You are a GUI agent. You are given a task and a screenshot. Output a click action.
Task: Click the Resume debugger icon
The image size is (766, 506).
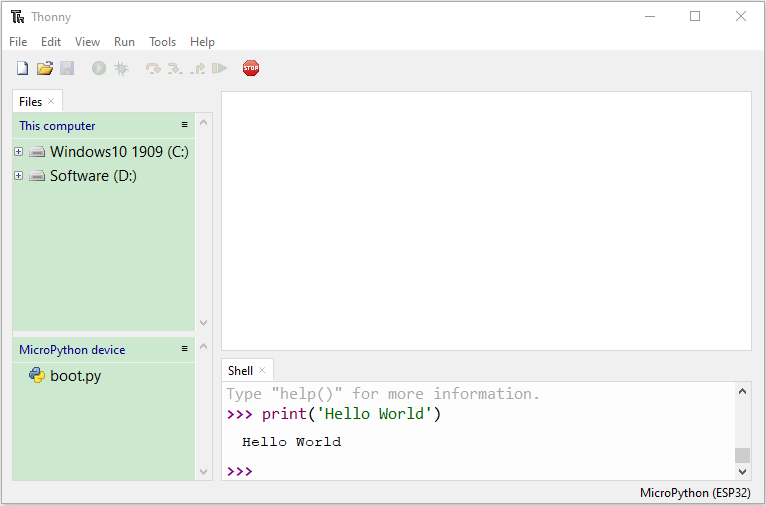coord(219,68)
